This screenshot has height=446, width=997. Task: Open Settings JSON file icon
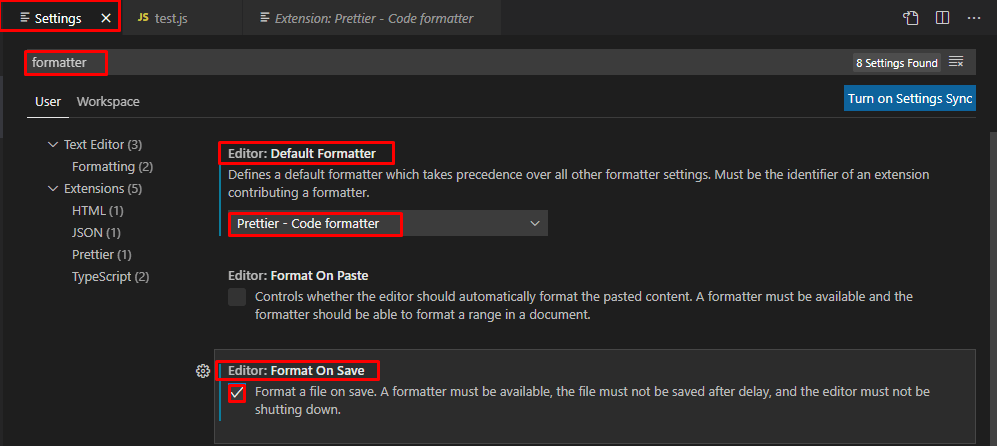pos(911,18)
